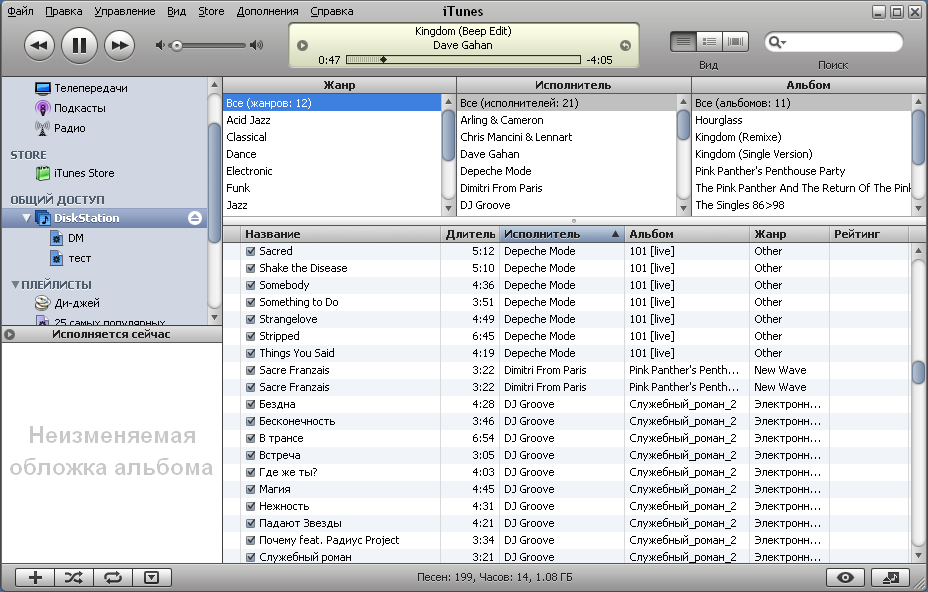Select The Singles 86>98 album
Viewport: 928px width, 592px height.
(802, 205)
